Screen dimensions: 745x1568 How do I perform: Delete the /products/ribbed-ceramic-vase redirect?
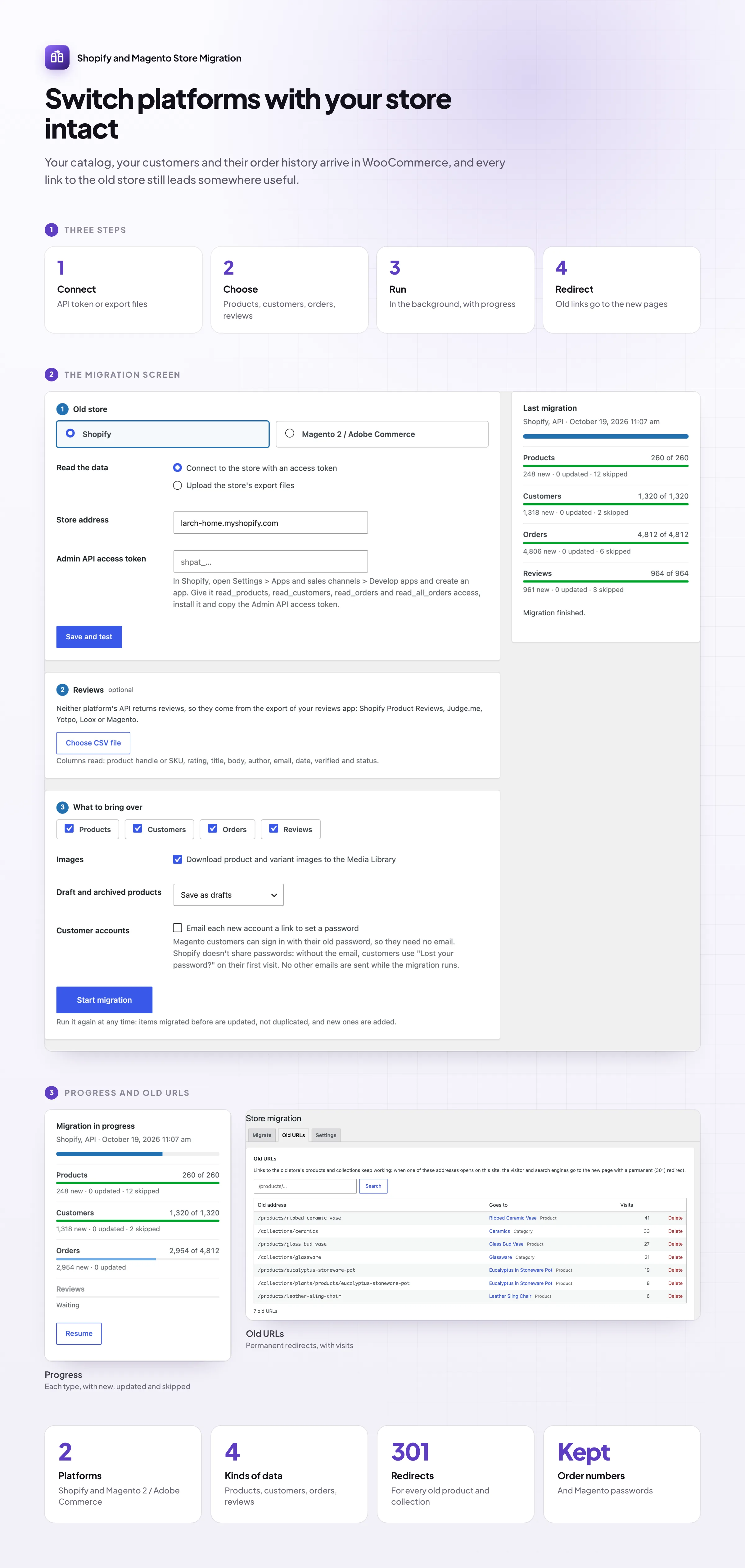675,1218
